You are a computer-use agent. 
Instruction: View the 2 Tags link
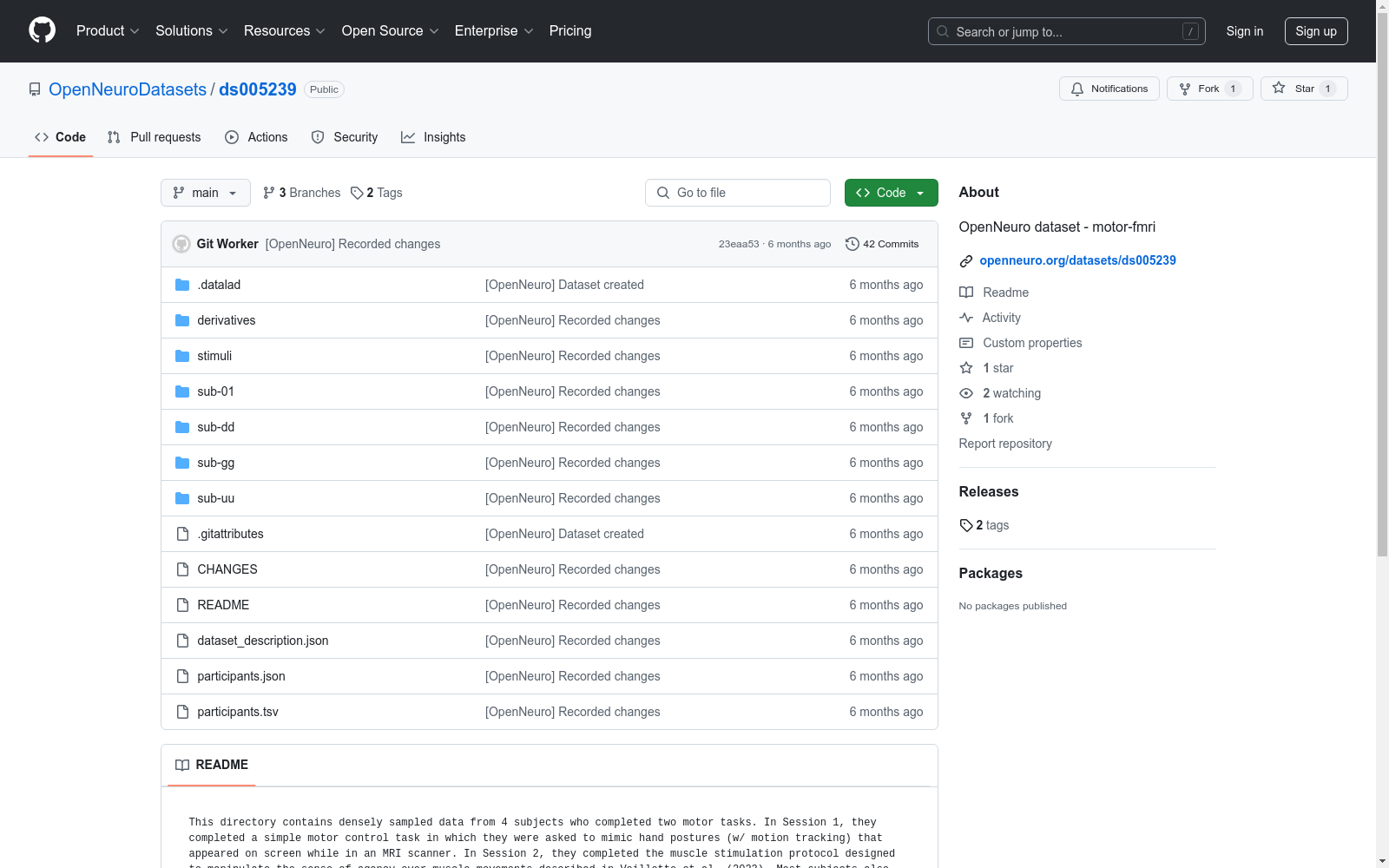377,193
